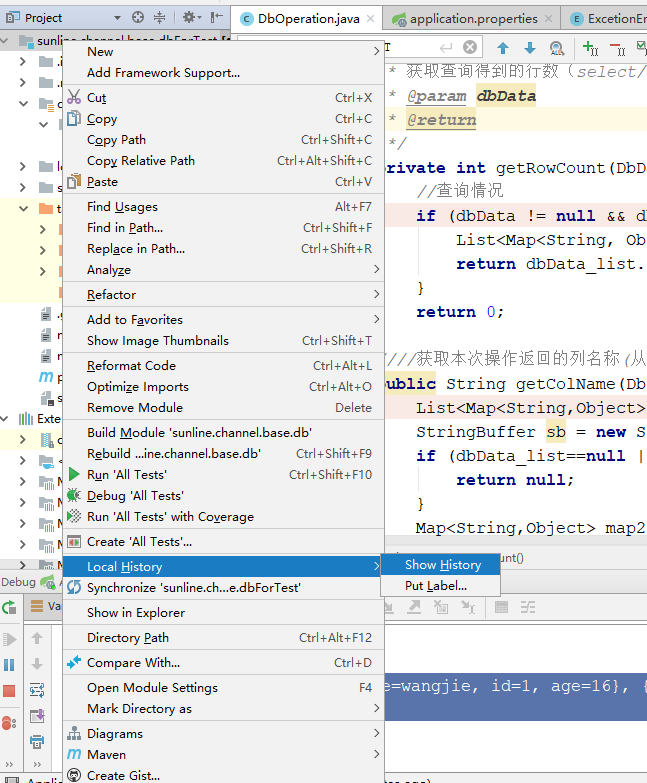
Task: Close the application.properties tab
Action: 548,18
